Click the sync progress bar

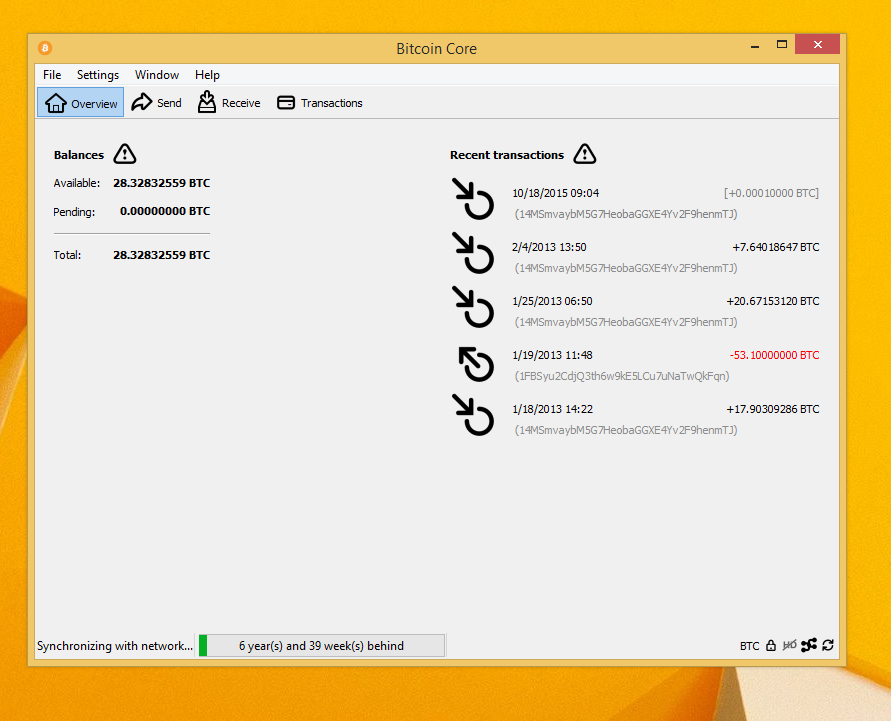[322, 645]
